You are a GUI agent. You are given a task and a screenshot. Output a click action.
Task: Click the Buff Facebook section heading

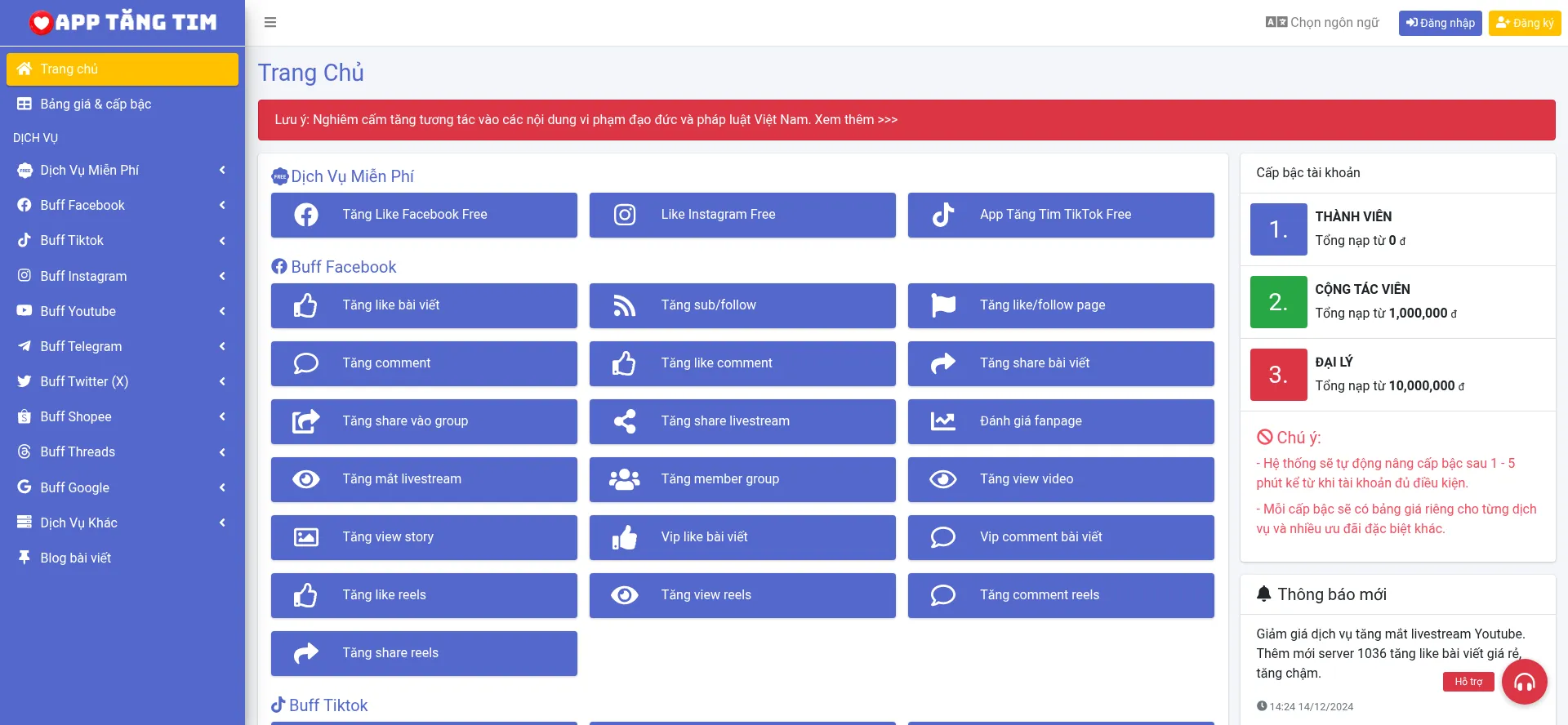tap(334, 267)
